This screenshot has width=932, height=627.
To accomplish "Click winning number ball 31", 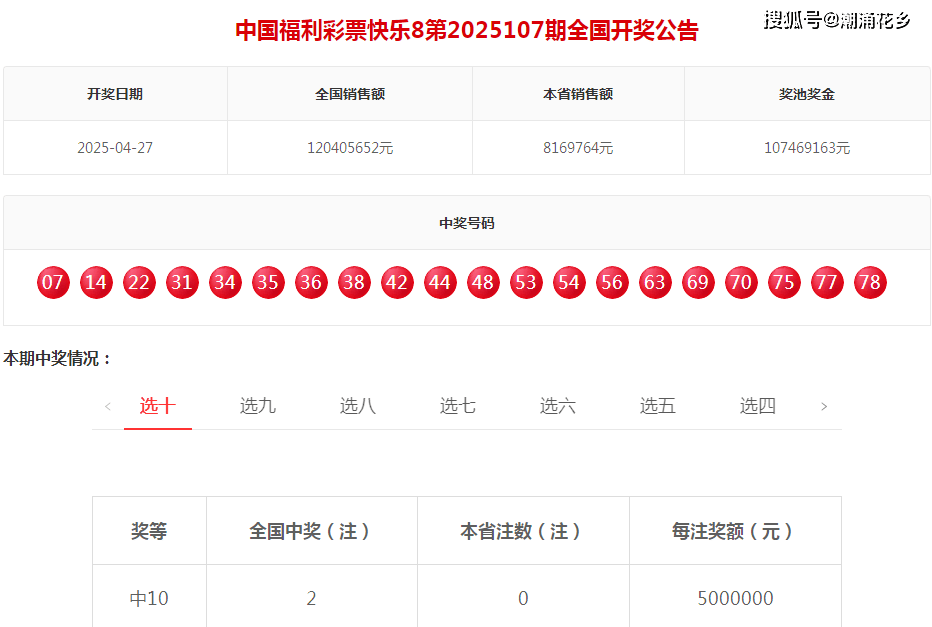I will click(182, 282).
